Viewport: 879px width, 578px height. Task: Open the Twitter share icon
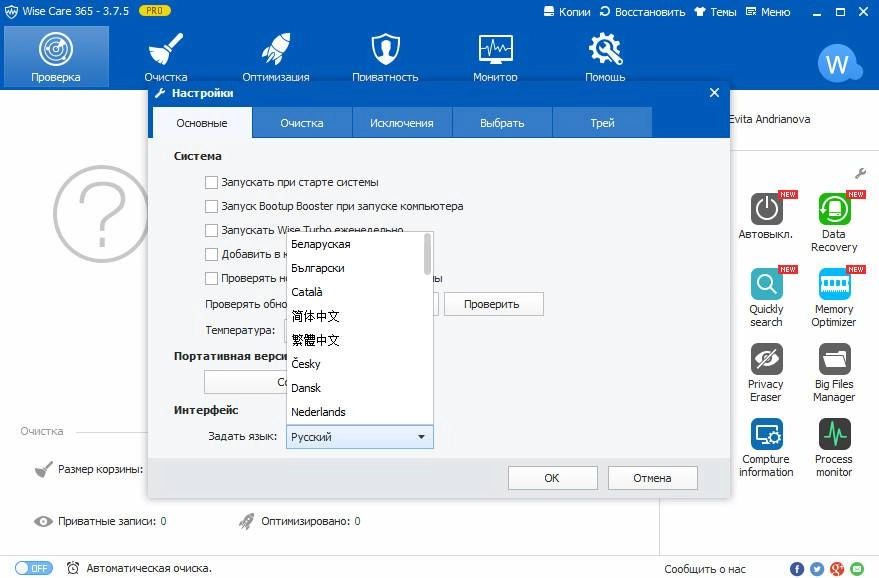point(817,569)
